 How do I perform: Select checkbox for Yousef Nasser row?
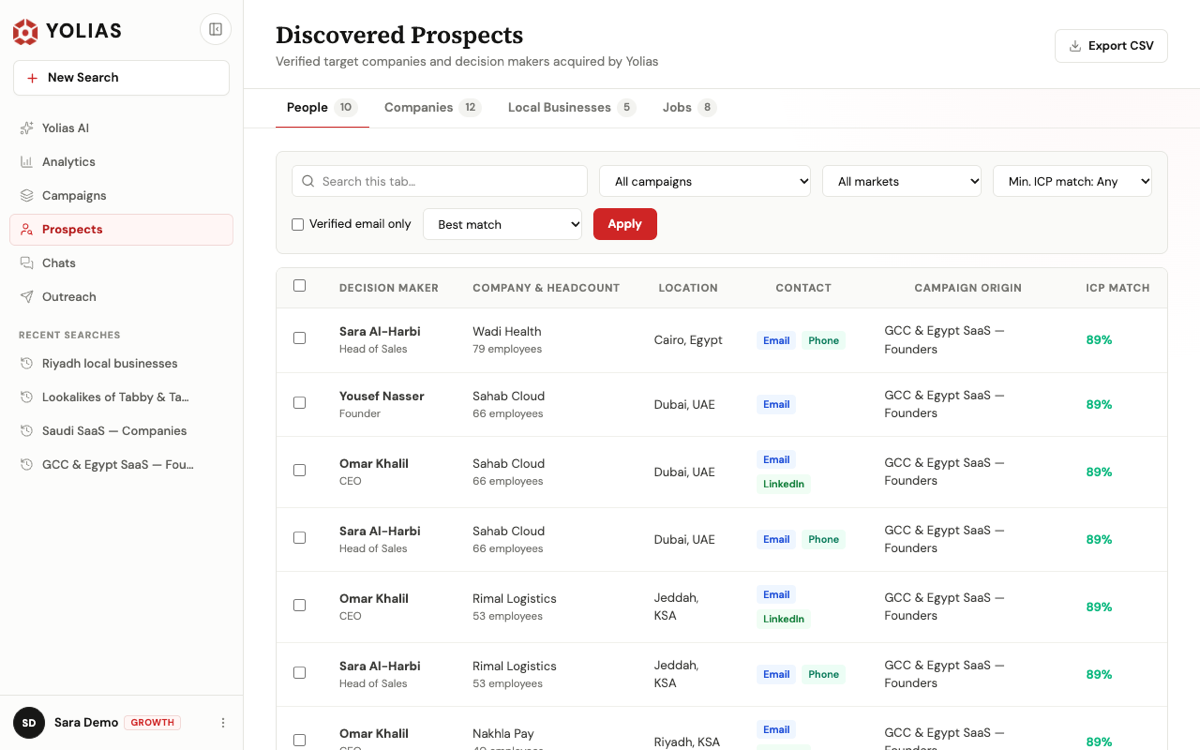pos(299,403)
